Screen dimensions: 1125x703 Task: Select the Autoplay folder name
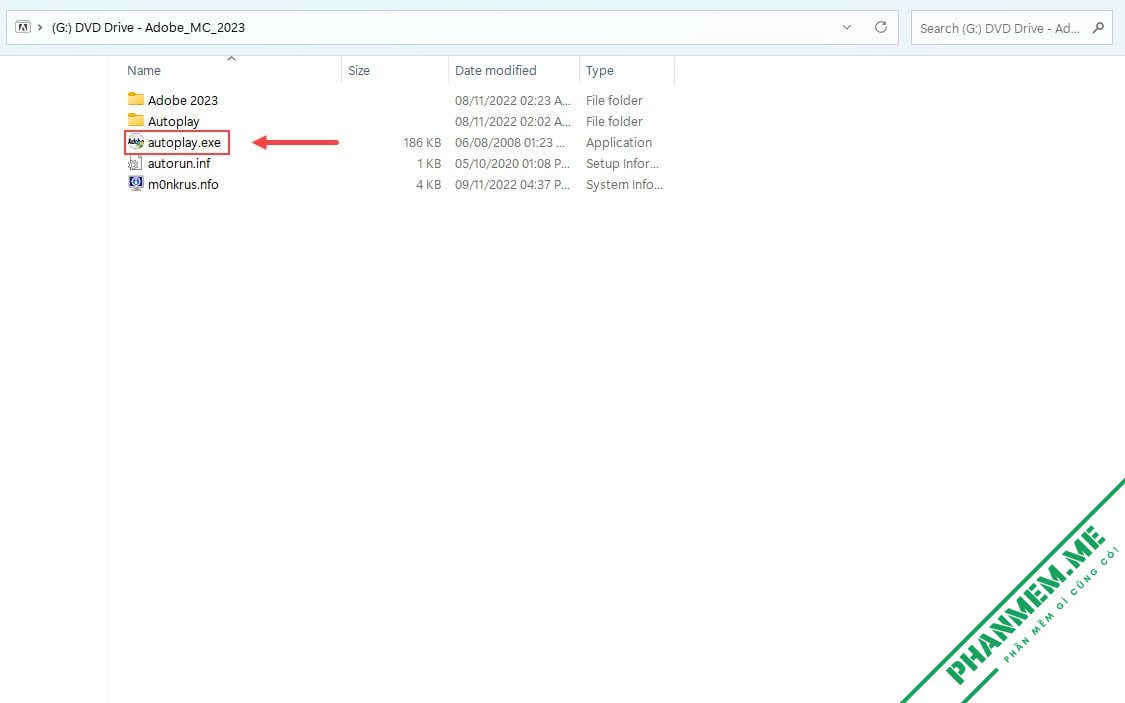pos(174,121)
